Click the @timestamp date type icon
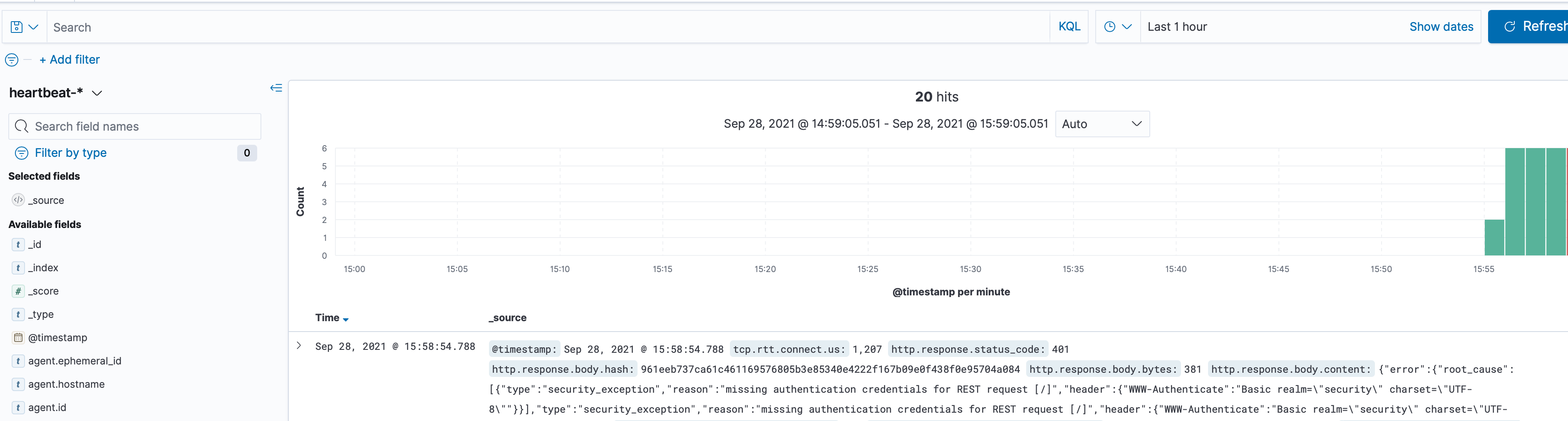Screen dimensions: 1568x421 [x=18, y=338]
